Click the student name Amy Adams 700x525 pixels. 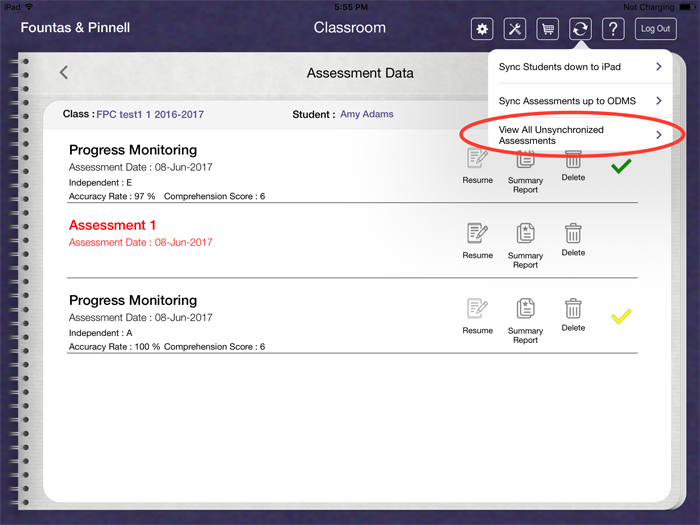tap(366, 115)
